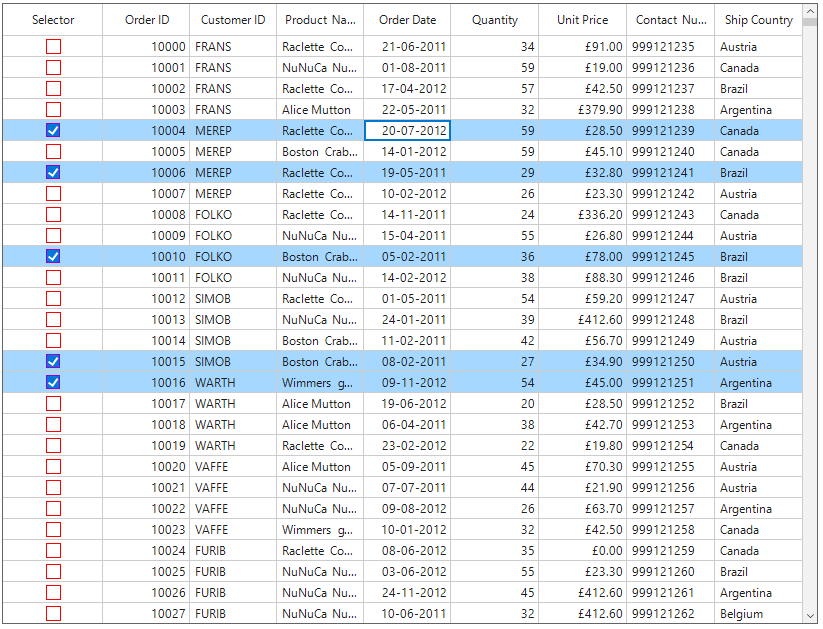Click the Order ID cell 10007
This screenshot has width=823, height=629.
(146, 194)
